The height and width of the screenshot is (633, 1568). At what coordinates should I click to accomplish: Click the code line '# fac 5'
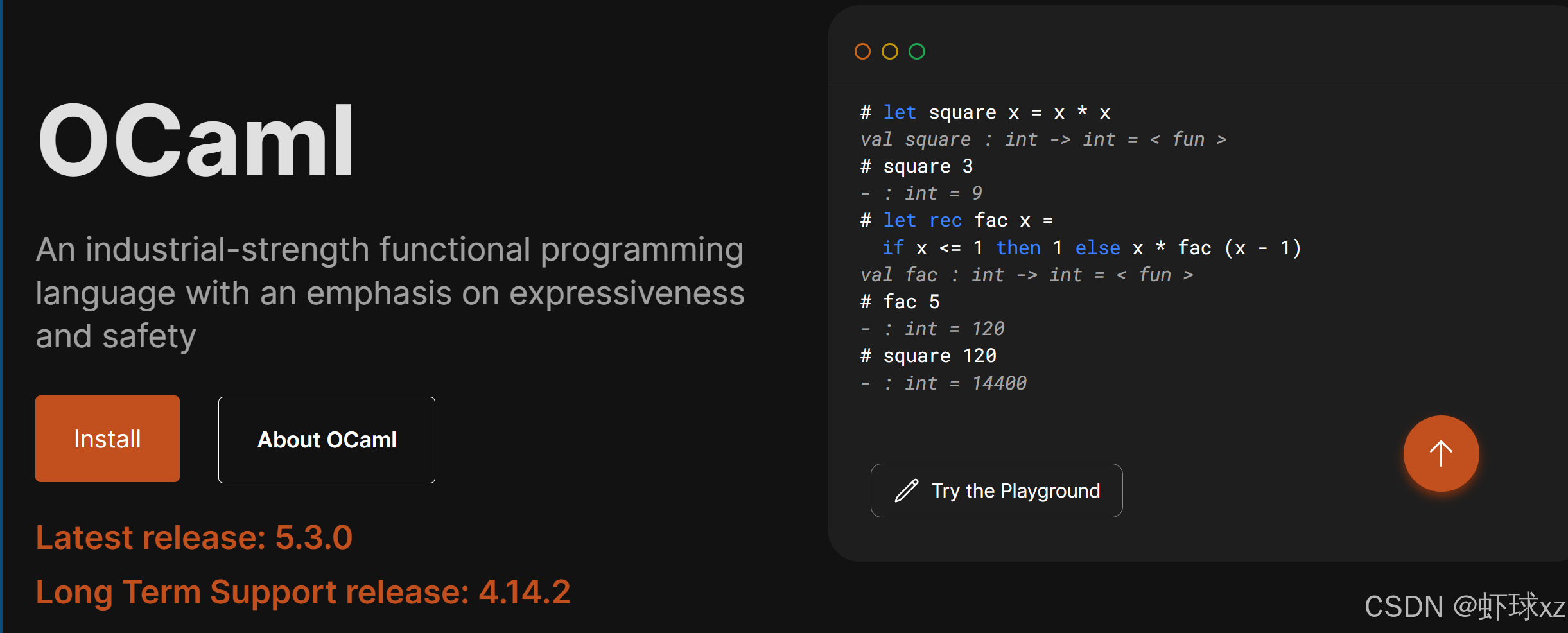(900, 302)
